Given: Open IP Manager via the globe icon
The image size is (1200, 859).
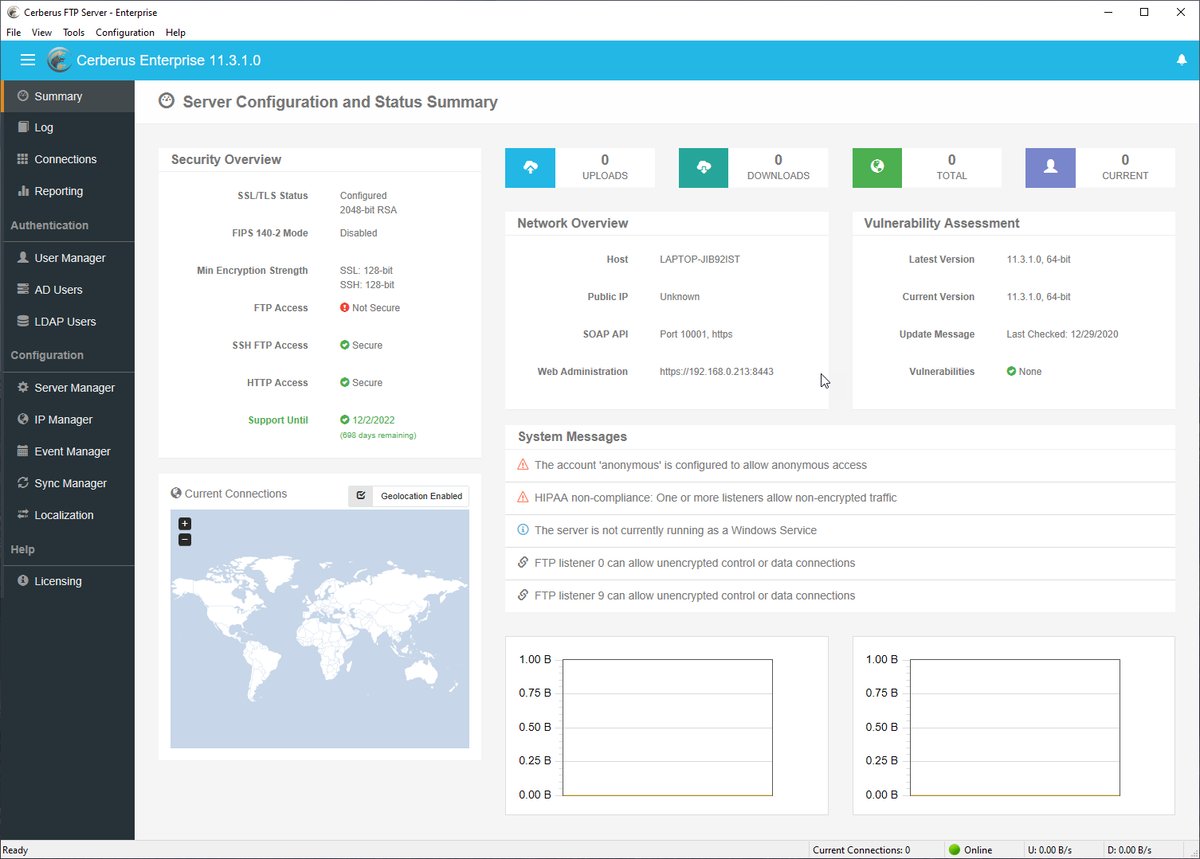Looking at the screenshot, I should [22, 419].
